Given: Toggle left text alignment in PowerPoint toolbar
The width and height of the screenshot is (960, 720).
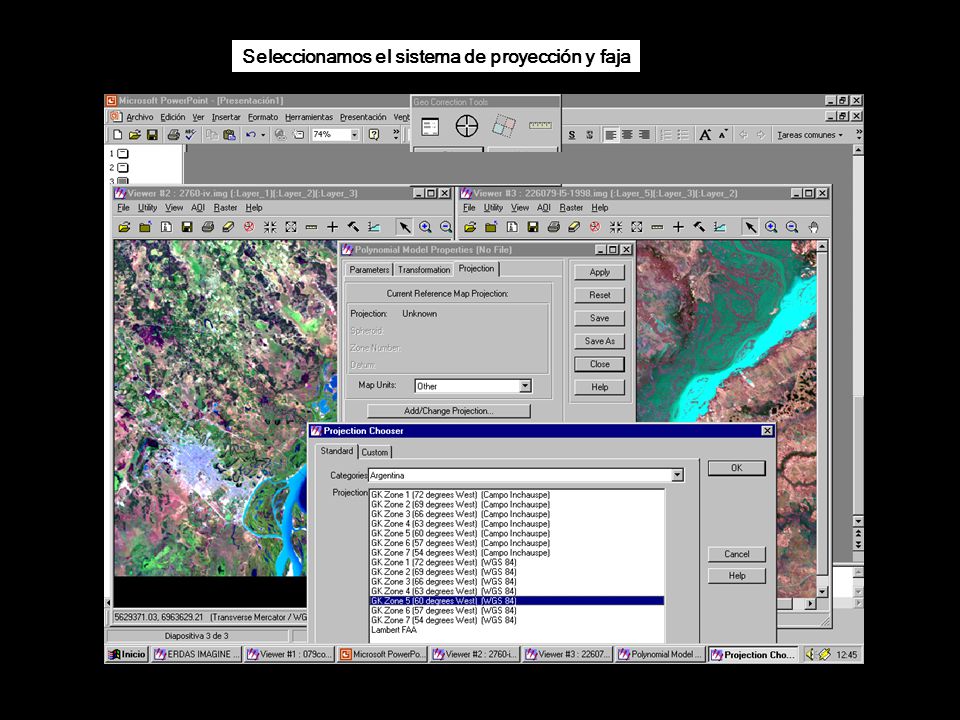Looking at the screenshot, I should [610, 135].
